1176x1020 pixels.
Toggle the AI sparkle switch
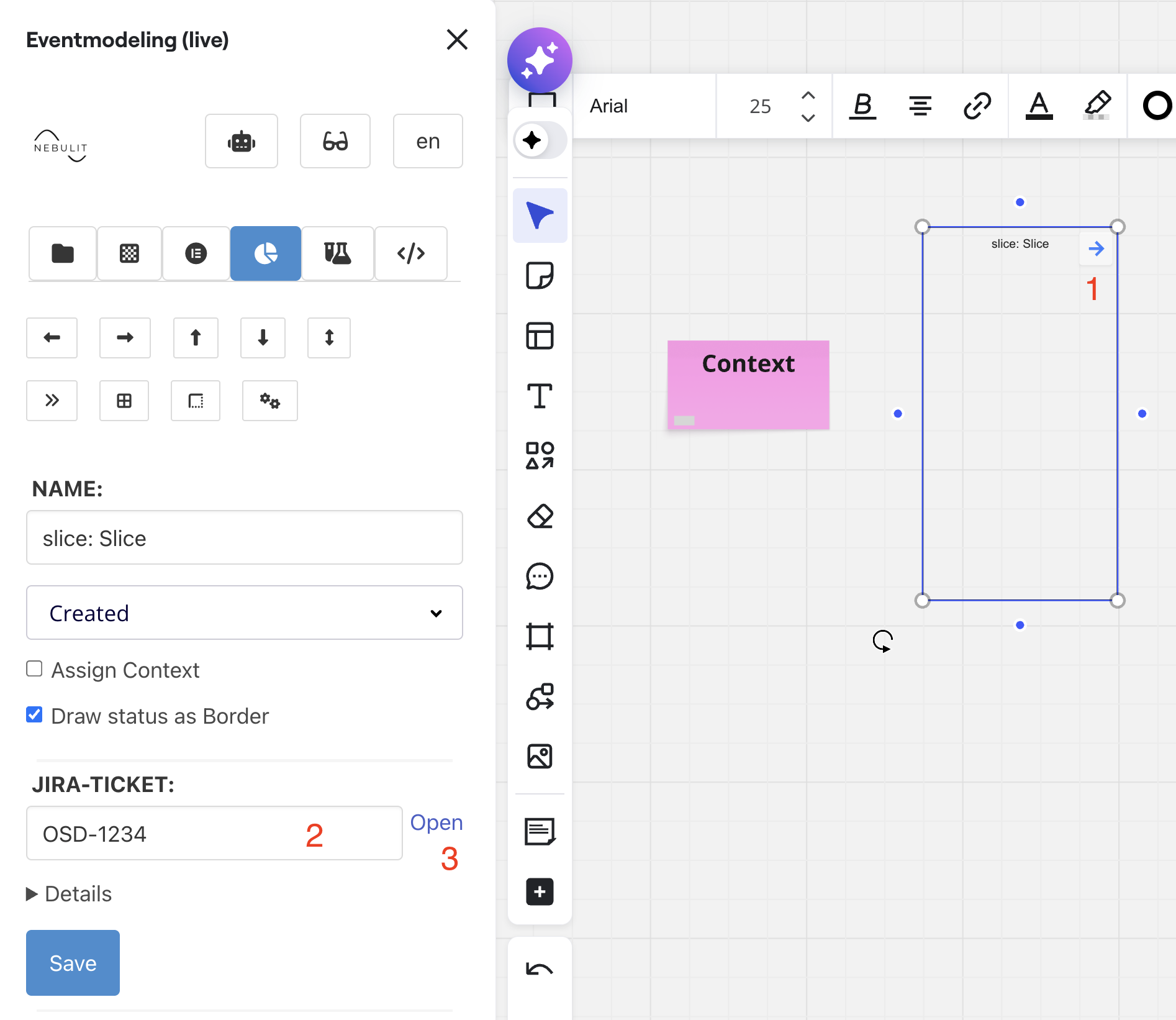(x=540, y=140)
